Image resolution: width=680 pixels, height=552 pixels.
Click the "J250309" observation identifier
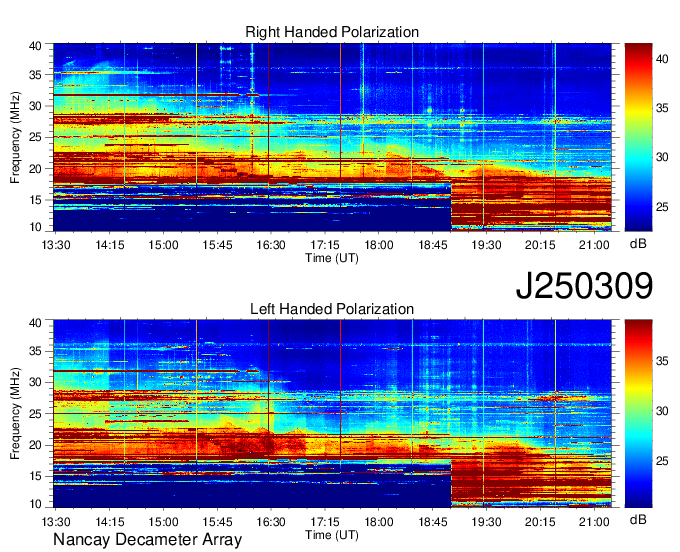coord(584,286)
